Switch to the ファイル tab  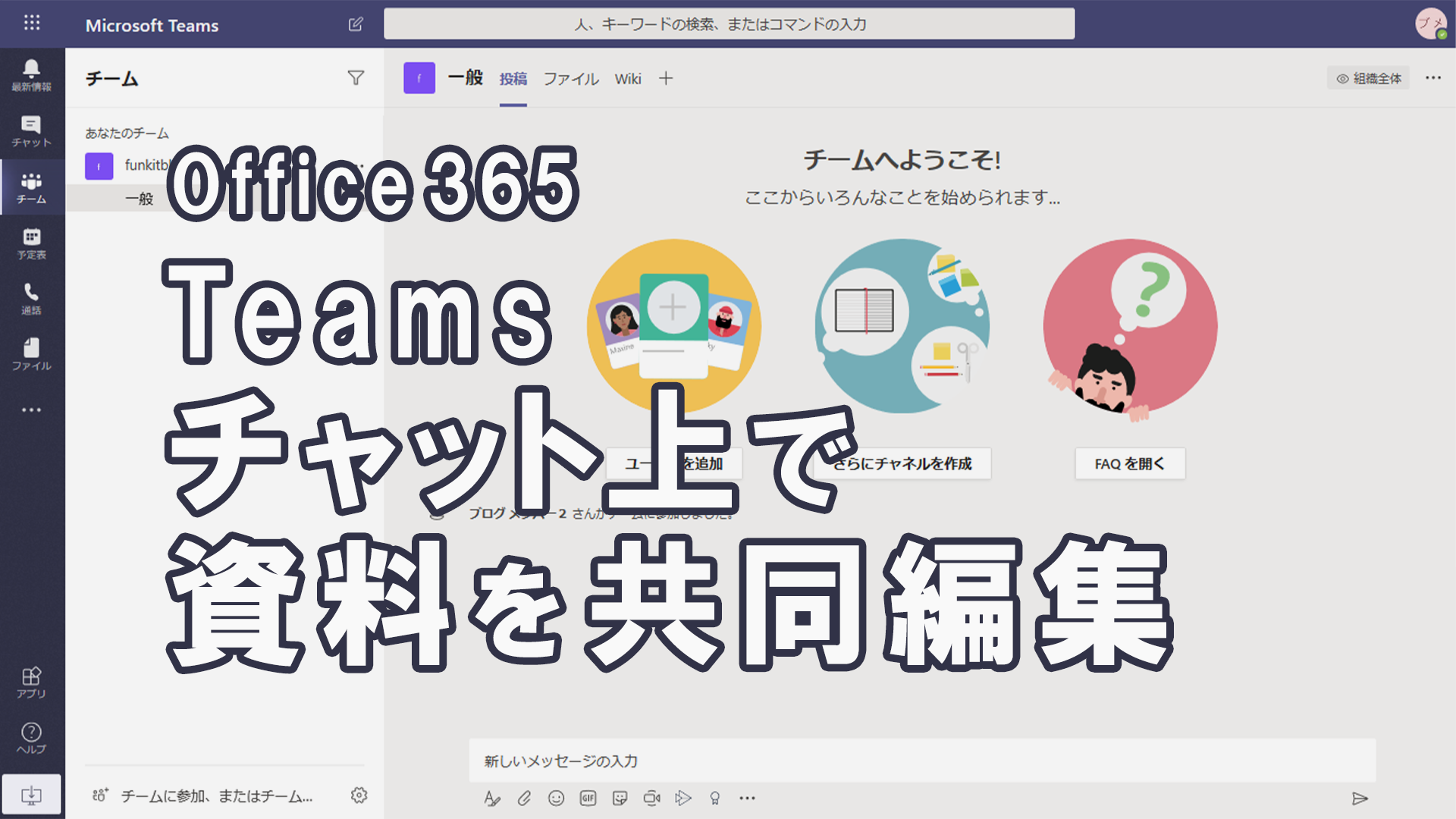pos(571,79)
